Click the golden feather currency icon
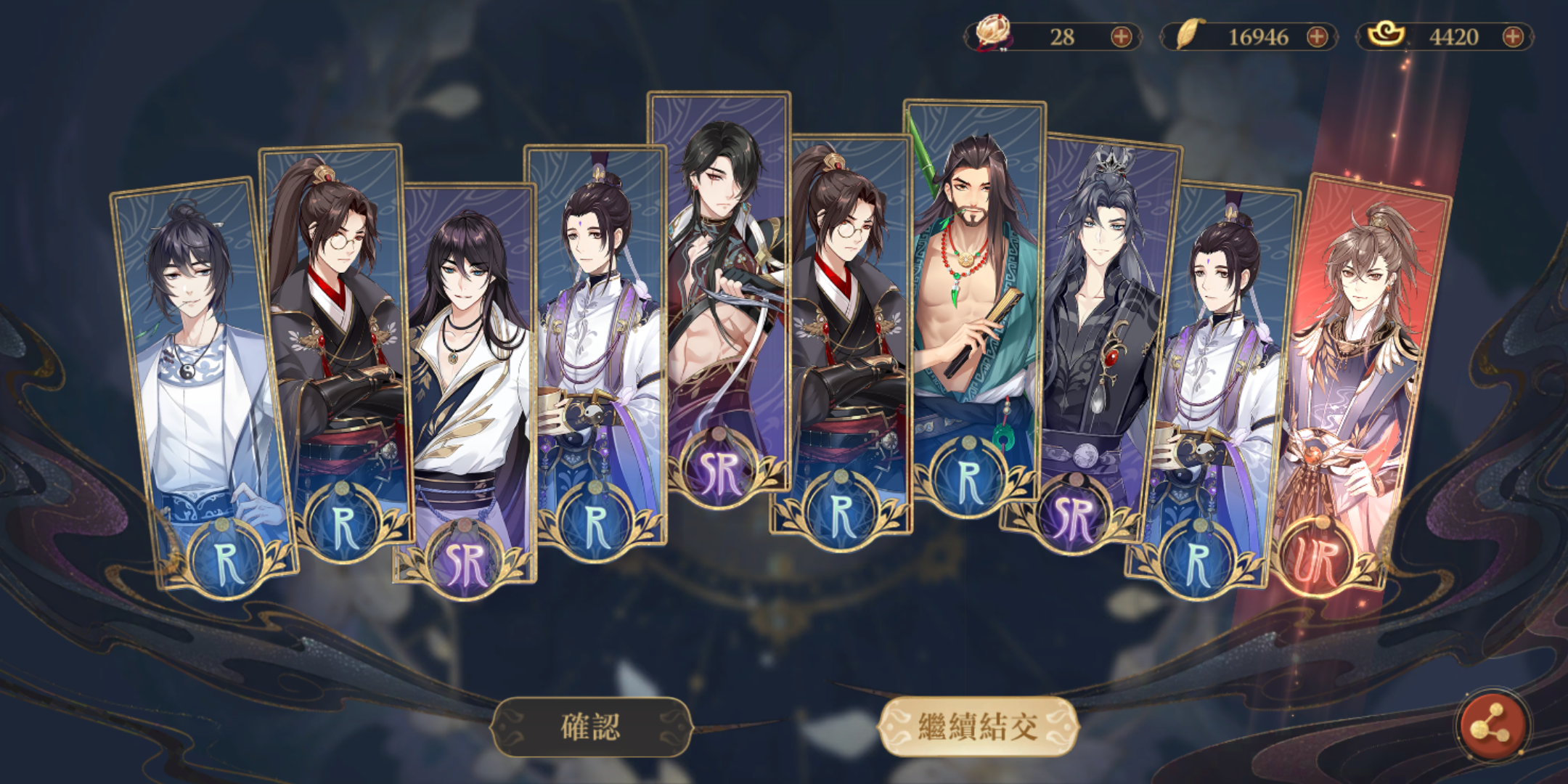Screen dimensions: 1568x784 coord(1187,34)
